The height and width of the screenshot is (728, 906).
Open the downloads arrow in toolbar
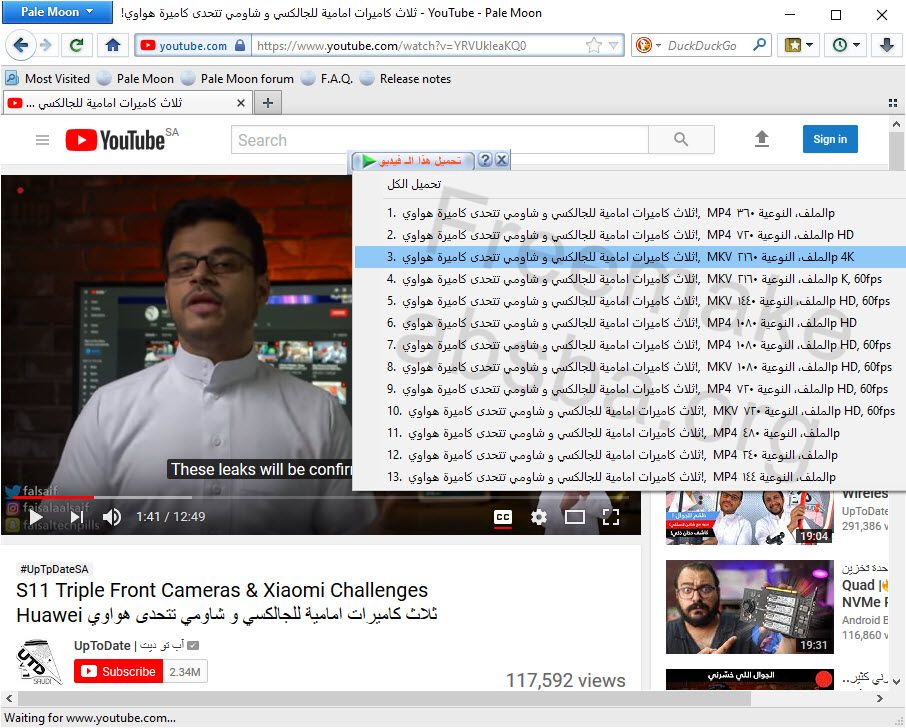pyautogui.click(x=886, y=45)
